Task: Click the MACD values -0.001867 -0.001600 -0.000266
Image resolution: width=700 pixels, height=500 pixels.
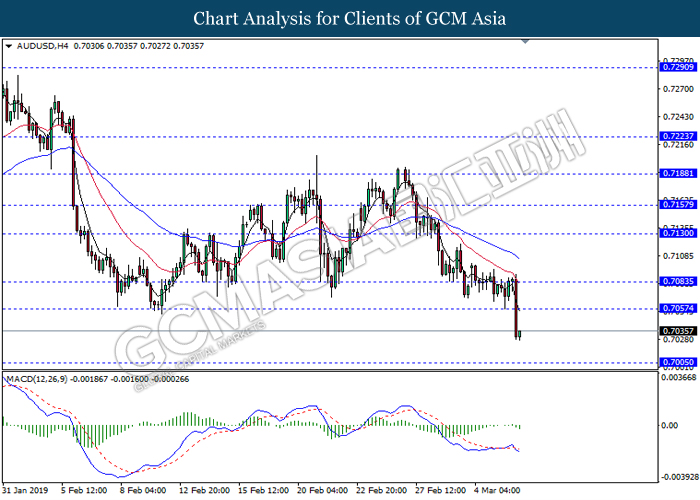Action: (x=130, y=379)
